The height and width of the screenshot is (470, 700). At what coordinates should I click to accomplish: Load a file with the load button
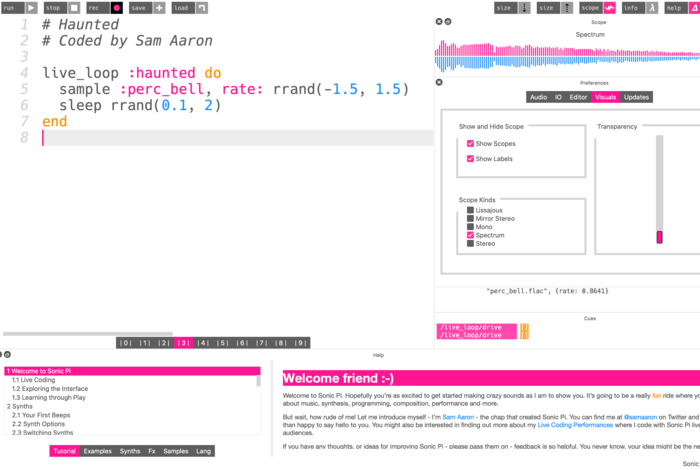(190, 8)
